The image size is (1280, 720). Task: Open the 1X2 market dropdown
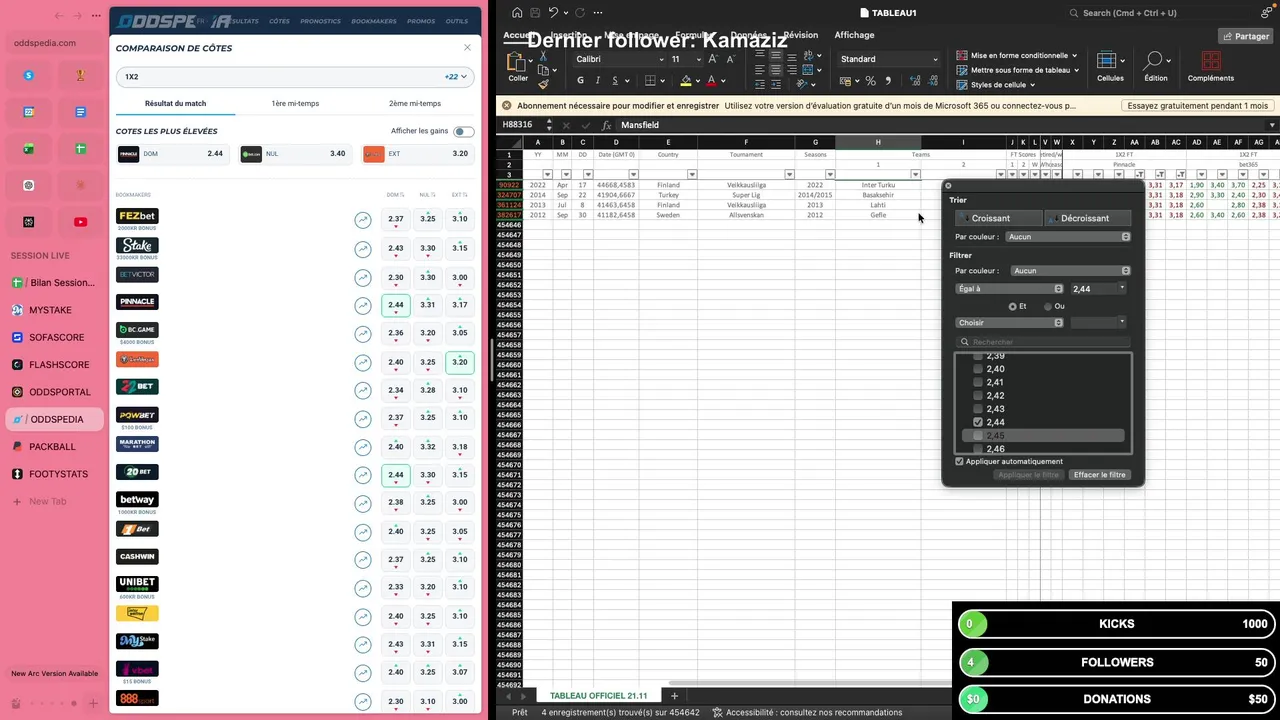(297, 77)
